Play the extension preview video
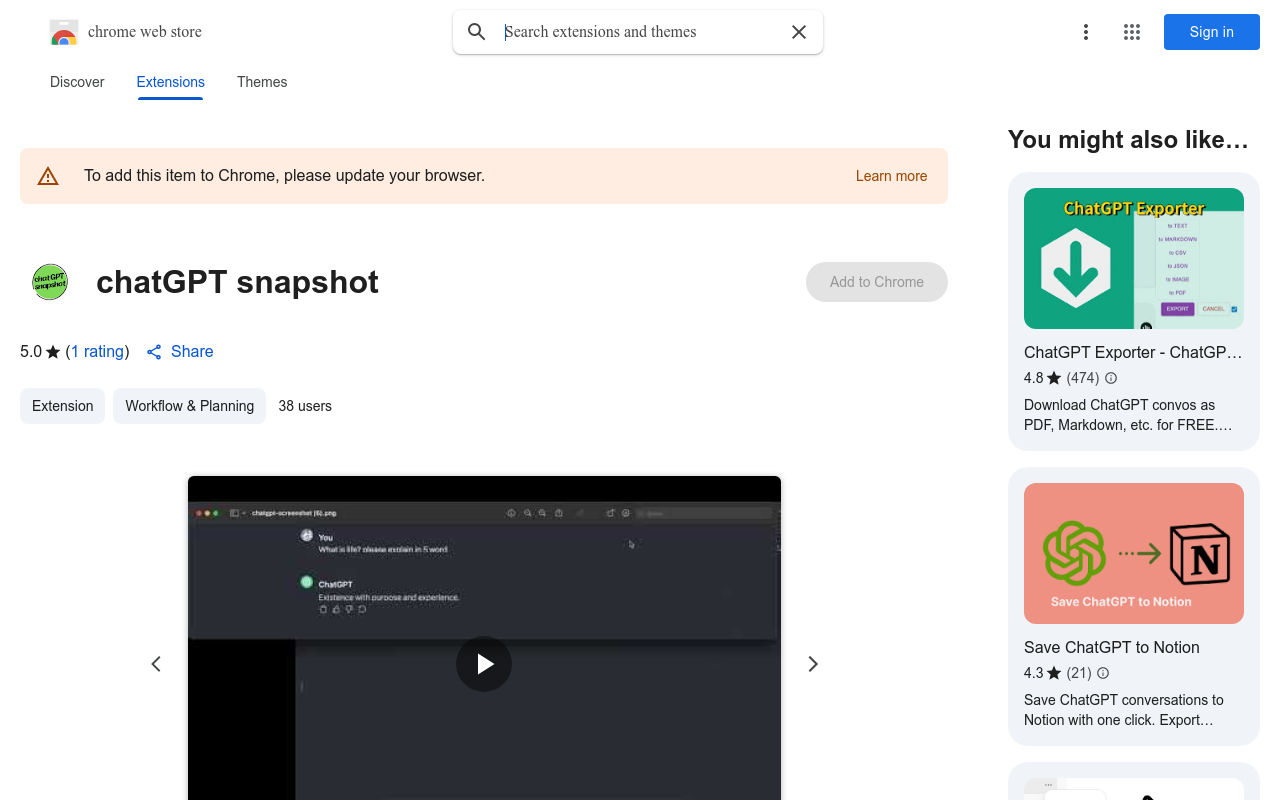 pos(484,664)
